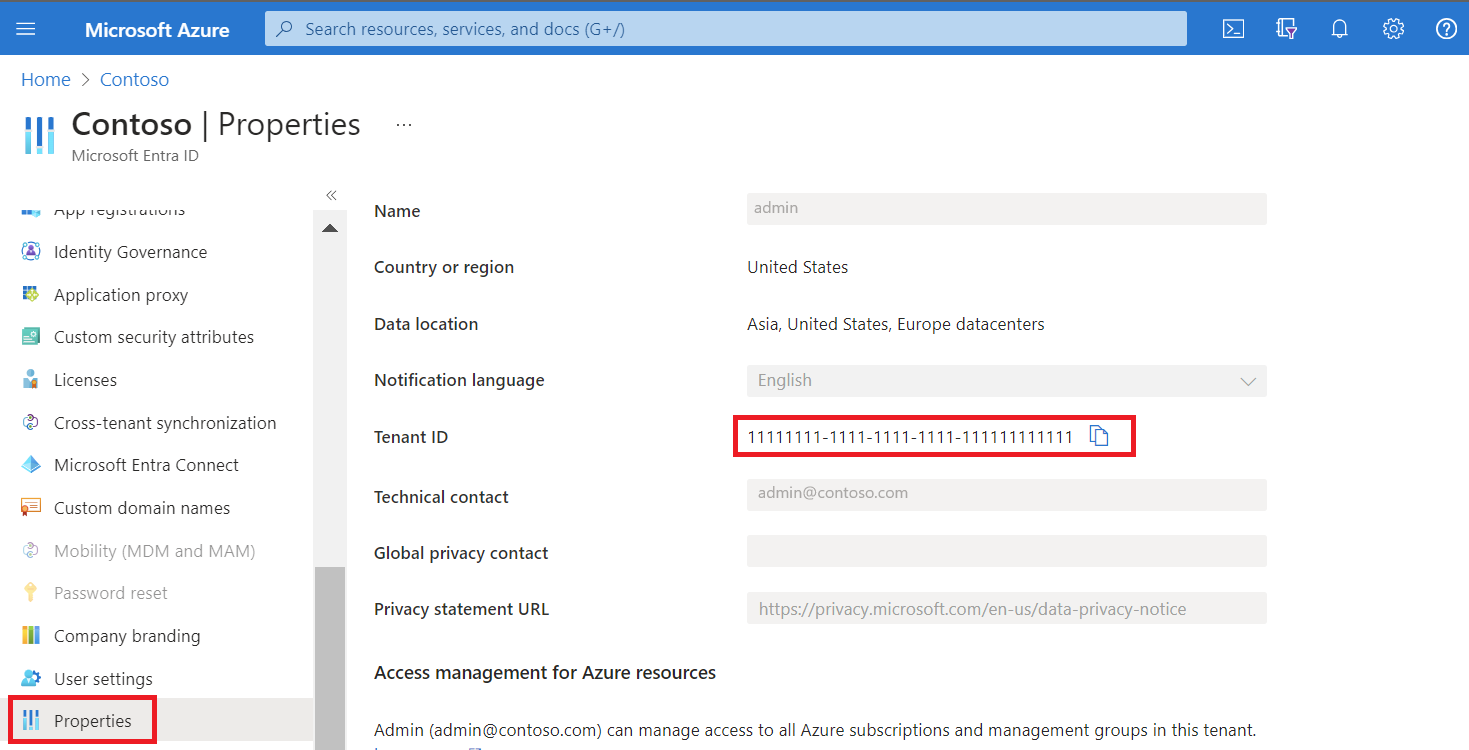Click the Licenses icon
Image resolution: width=1469 pixels, height=750 pixels.
pos(31,380)
